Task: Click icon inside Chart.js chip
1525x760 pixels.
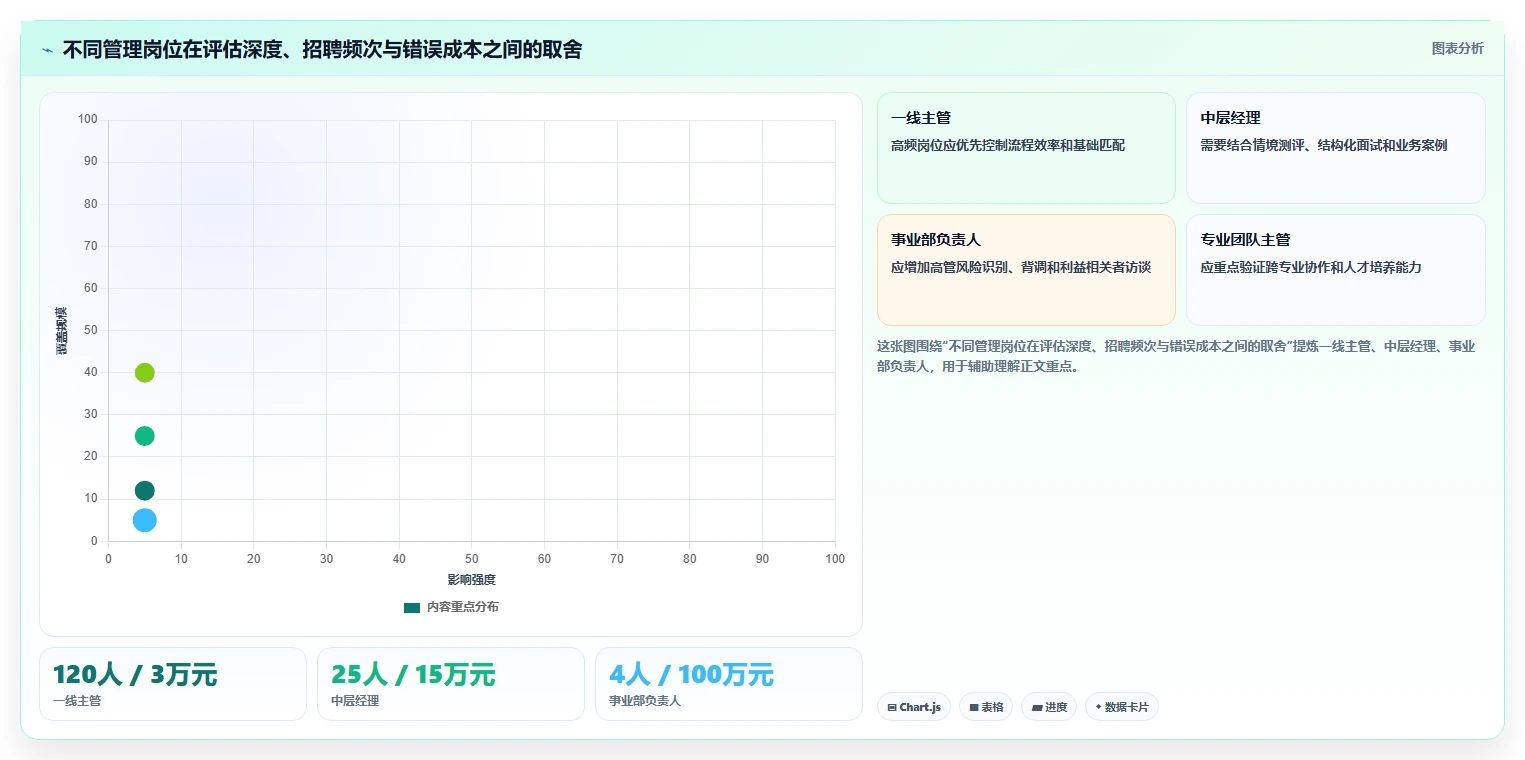Action: (x=892, y=708)
